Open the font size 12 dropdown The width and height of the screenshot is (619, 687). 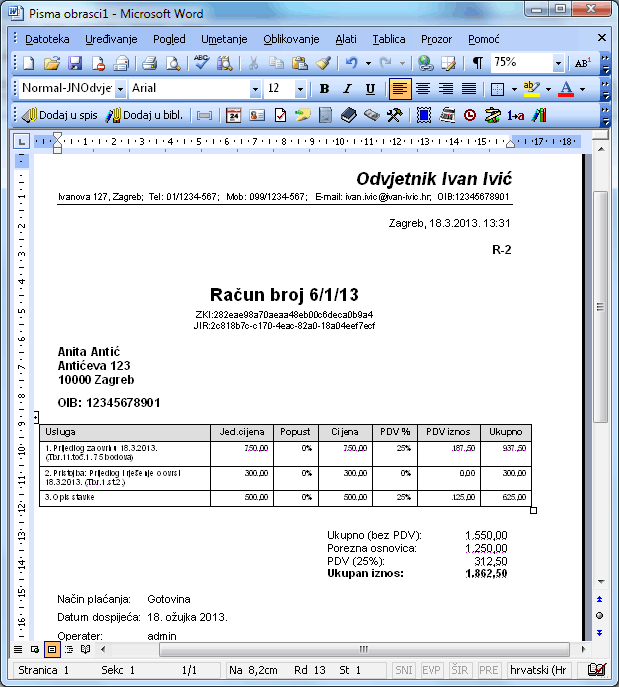point(300,89)
